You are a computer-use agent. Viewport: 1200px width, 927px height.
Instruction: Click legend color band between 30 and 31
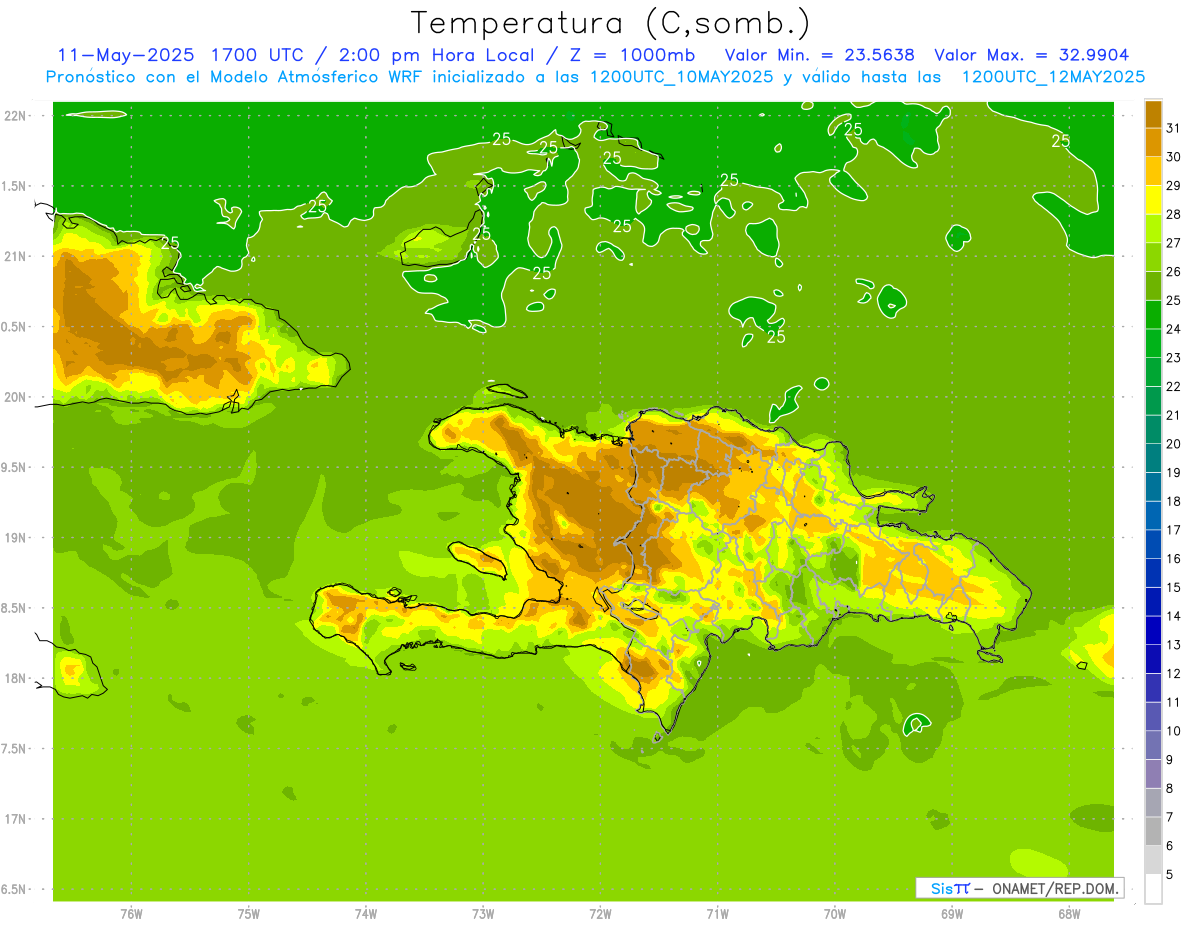click(1153, 142)
